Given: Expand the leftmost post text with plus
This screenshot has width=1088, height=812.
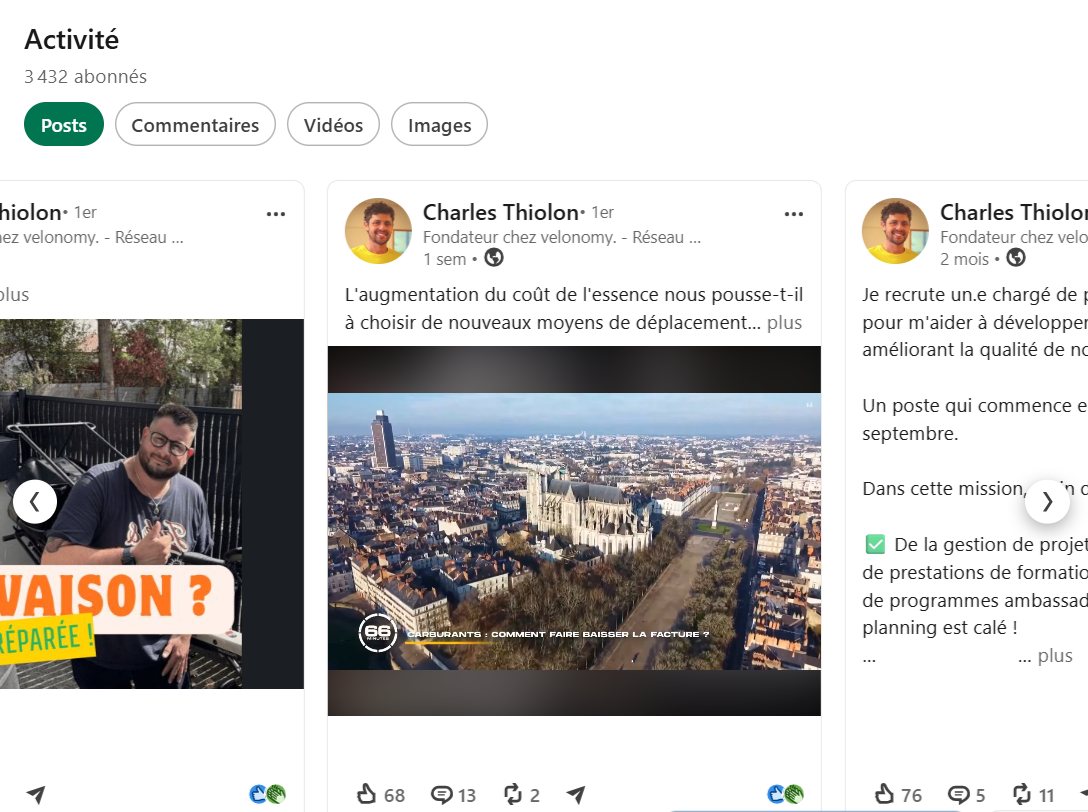Looking at the screenshot, I should (15, 295).
